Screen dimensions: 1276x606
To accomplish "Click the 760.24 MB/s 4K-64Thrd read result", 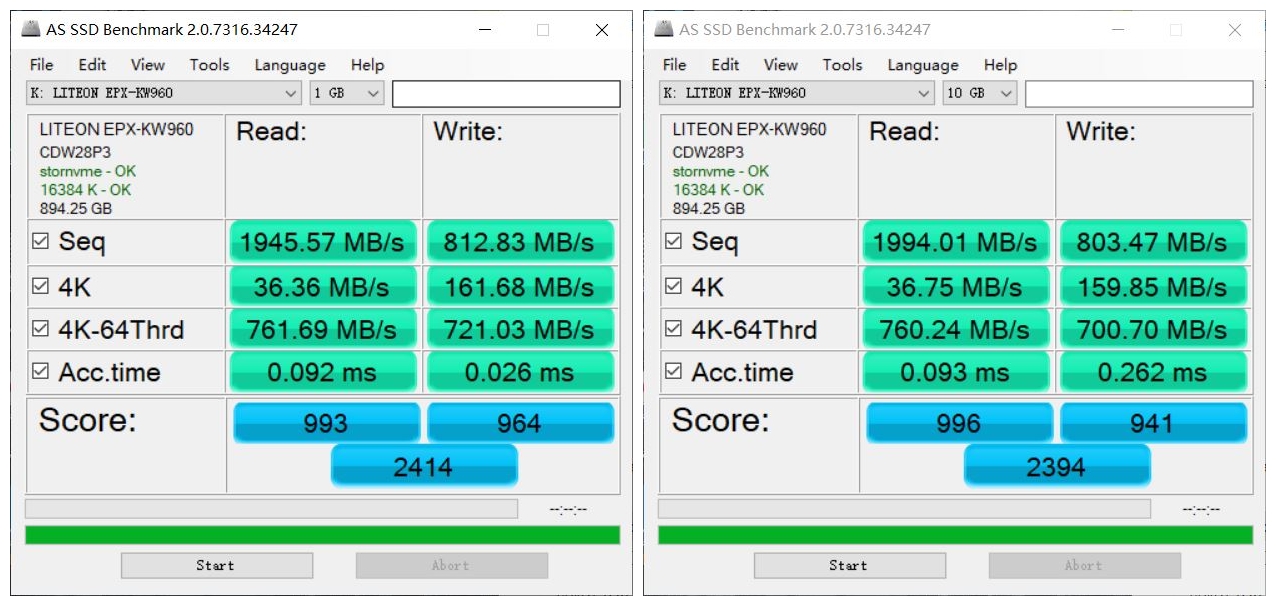I will [x=955, y=329].
